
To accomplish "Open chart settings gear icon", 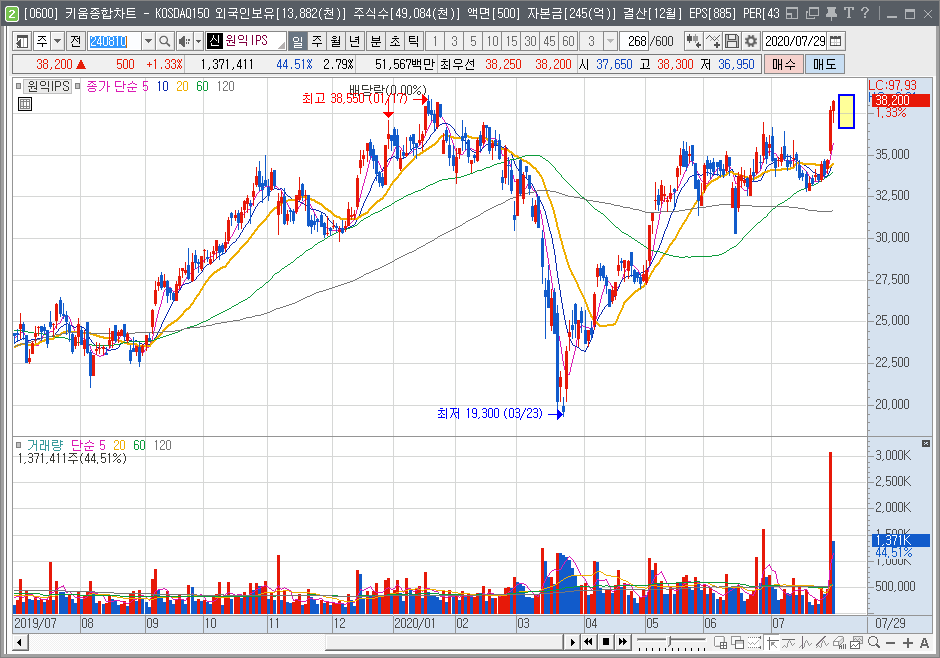I will [x=751, y=41].
